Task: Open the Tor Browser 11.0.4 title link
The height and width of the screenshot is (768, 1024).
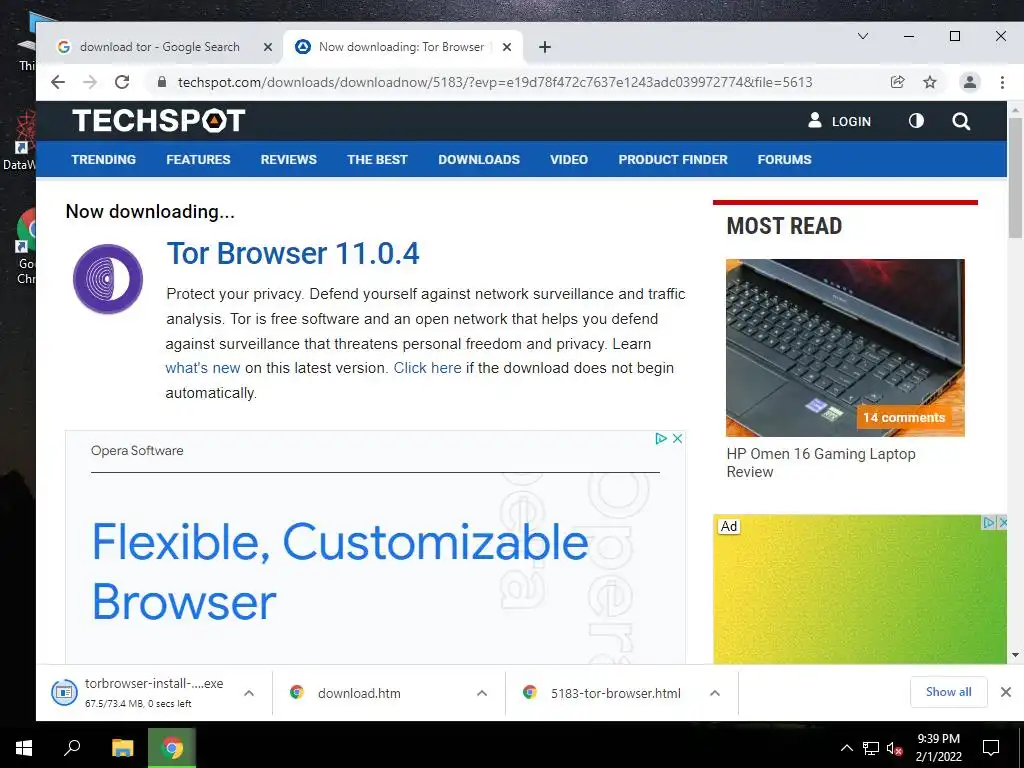Action: coord(293,253)
